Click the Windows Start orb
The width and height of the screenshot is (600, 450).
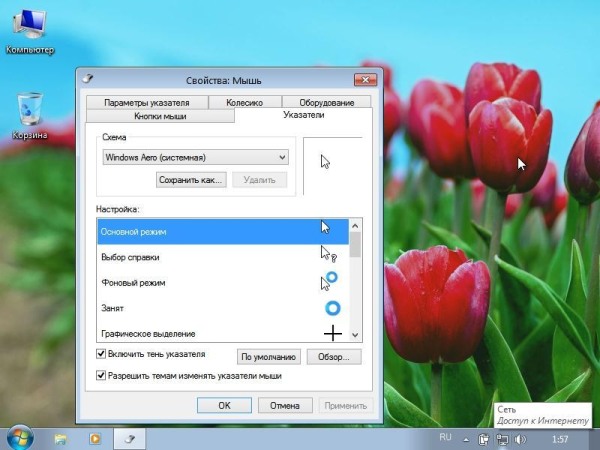point(19,438)
